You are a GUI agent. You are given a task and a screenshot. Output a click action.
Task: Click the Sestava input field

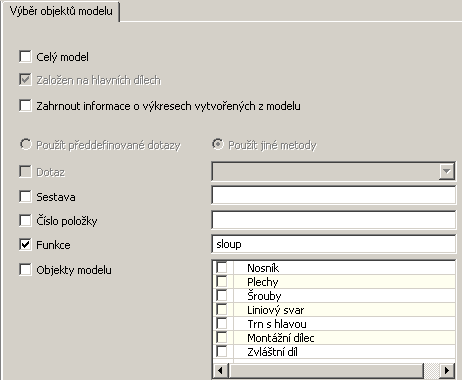333,195
